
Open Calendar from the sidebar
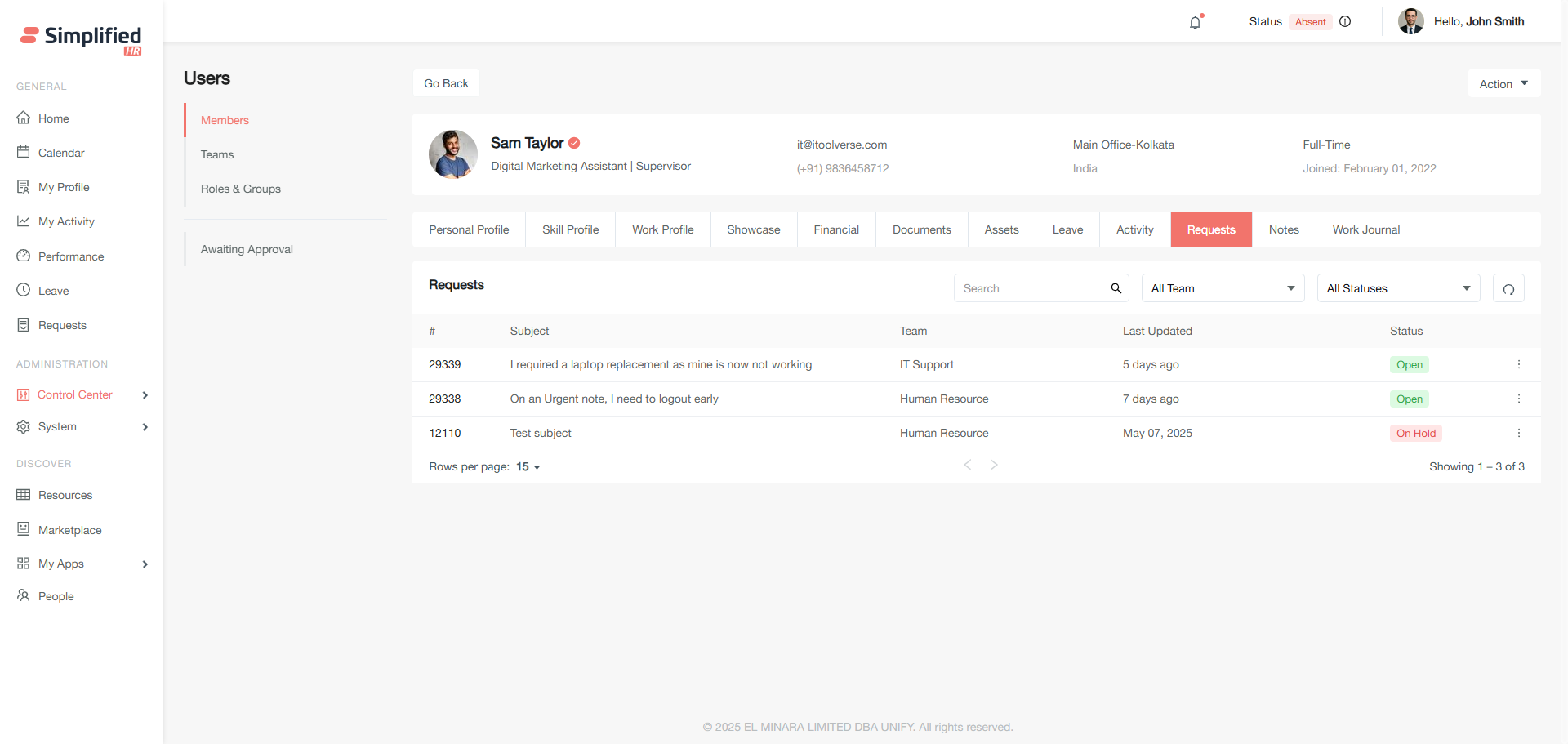coord(61,153)
